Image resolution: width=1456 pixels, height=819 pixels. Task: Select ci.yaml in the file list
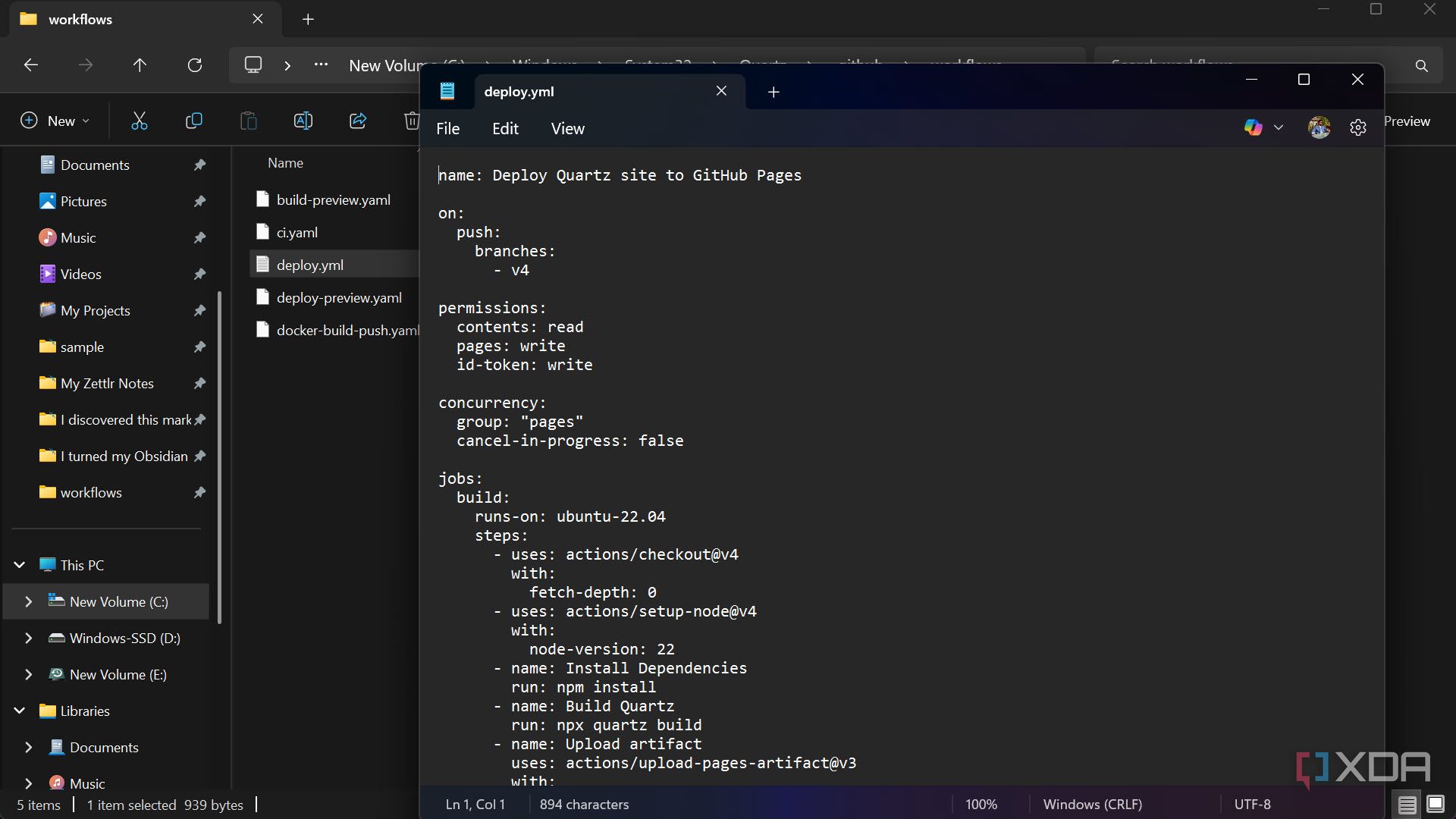(297, 231)
